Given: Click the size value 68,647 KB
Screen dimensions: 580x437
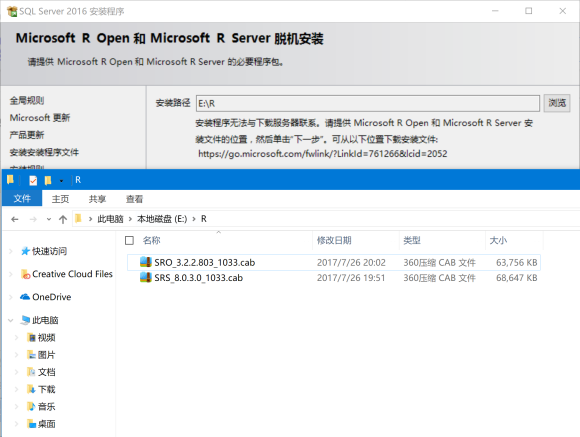Looking at the screenshot, I should point(516,278).
